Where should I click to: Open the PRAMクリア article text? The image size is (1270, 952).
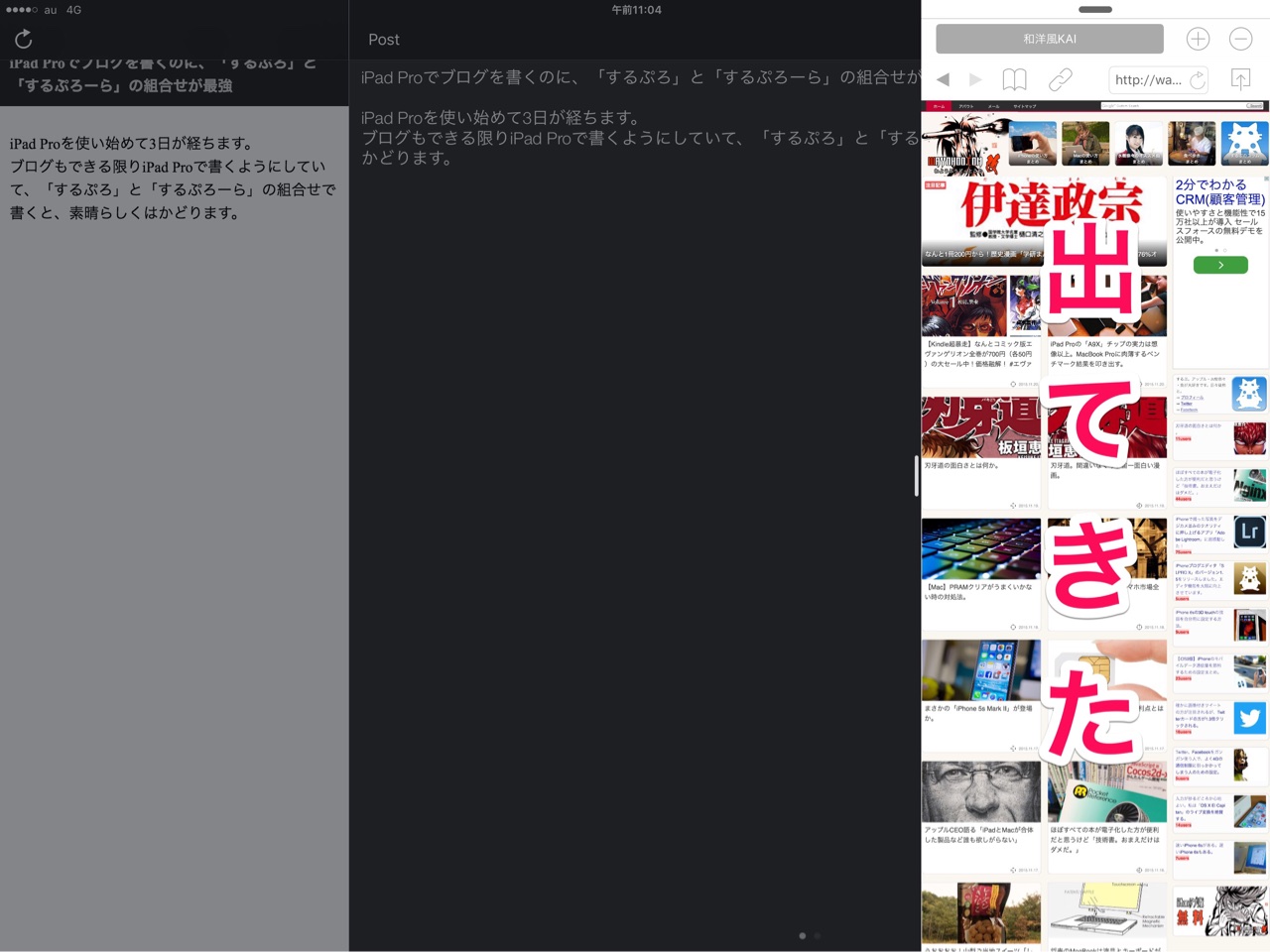point(978,592)
